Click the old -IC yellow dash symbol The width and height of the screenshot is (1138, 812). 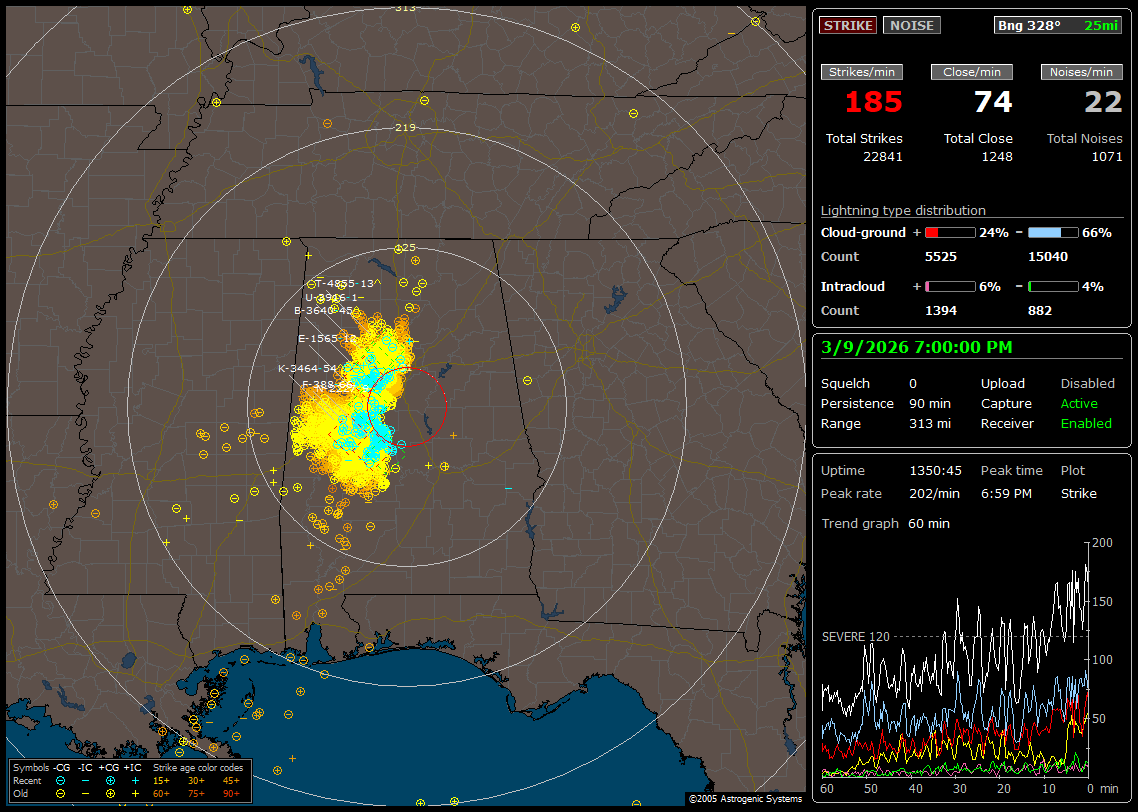pyautogui.click(x=85, y=793)
